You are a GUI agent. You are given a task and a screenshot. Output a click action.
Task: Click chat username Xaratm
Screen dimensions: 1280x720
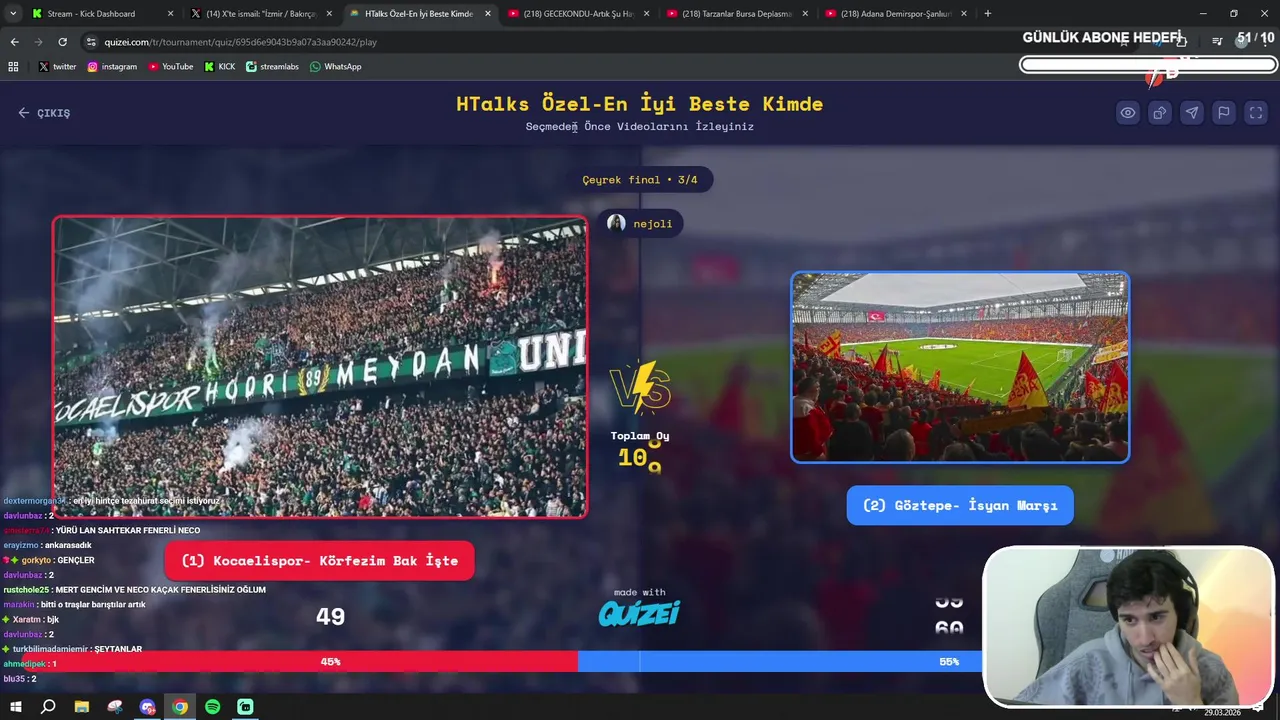27,619
